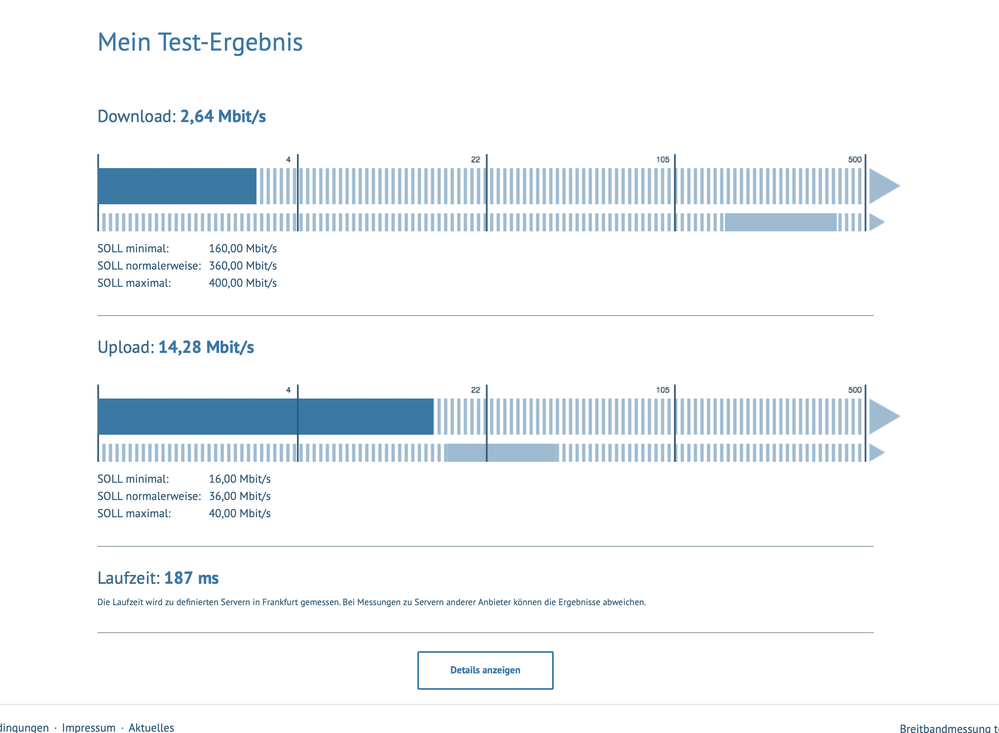
Task: Click the small arrow under the Download bar
Action: point(877,222)
